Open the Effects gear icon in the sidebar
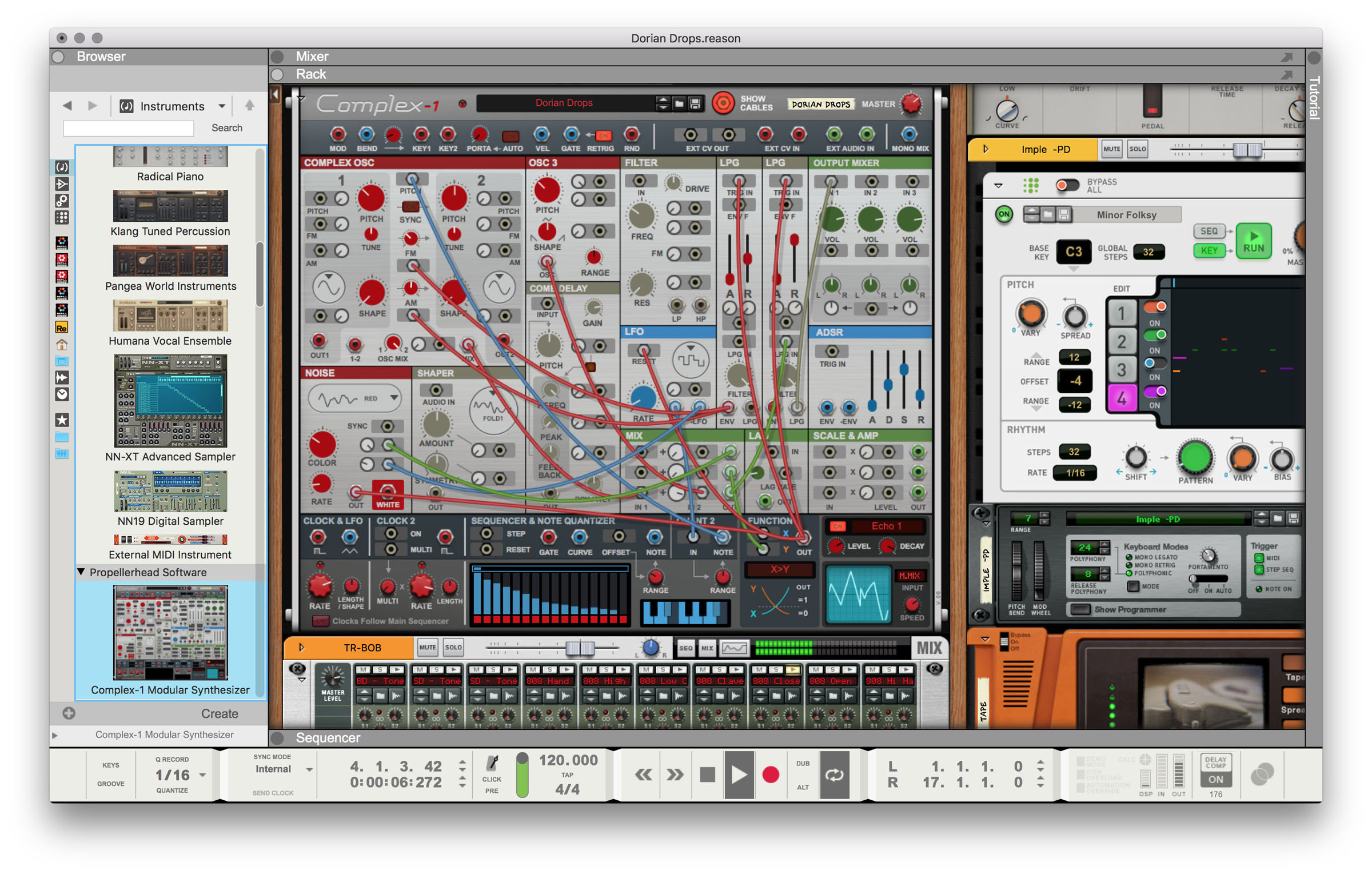1372x874 pixels. [61, 200]
